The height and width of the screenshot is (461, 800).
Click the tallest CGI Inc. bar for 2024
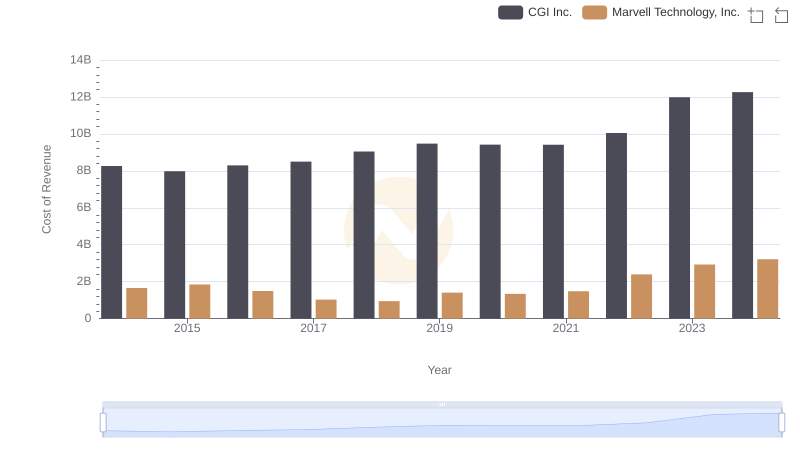[742, 205]
